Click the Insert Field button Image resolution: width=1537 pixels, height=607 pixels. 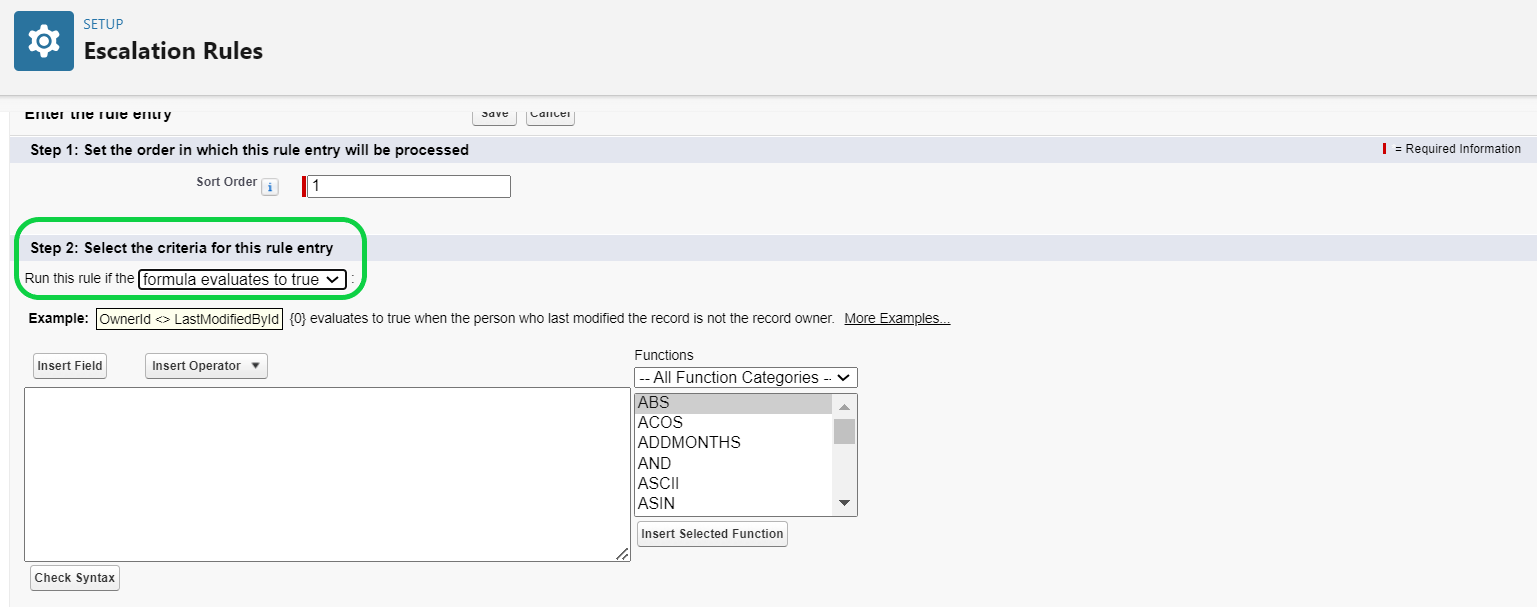(69, 365)
